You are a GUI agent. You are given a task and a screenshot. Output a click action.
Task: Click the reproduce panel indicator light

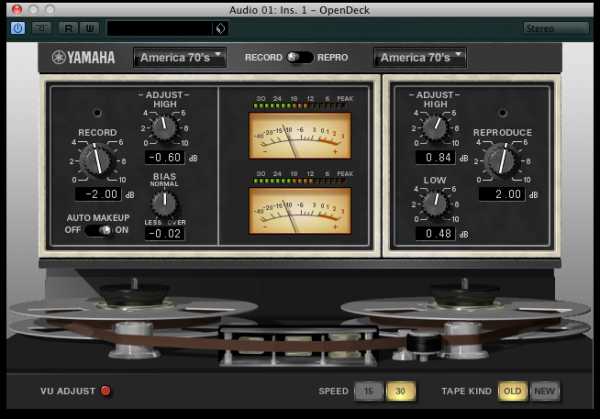tap(502, 112)
